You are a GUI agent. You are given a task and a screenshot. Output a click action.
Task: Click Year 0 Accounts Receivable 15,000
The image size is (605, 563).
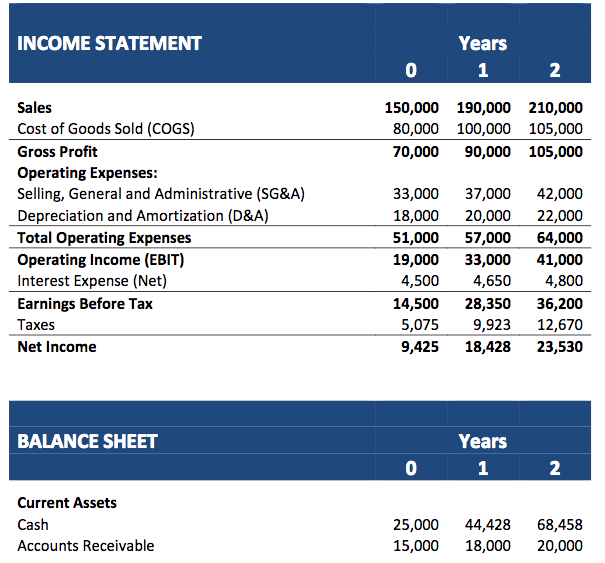416,546
